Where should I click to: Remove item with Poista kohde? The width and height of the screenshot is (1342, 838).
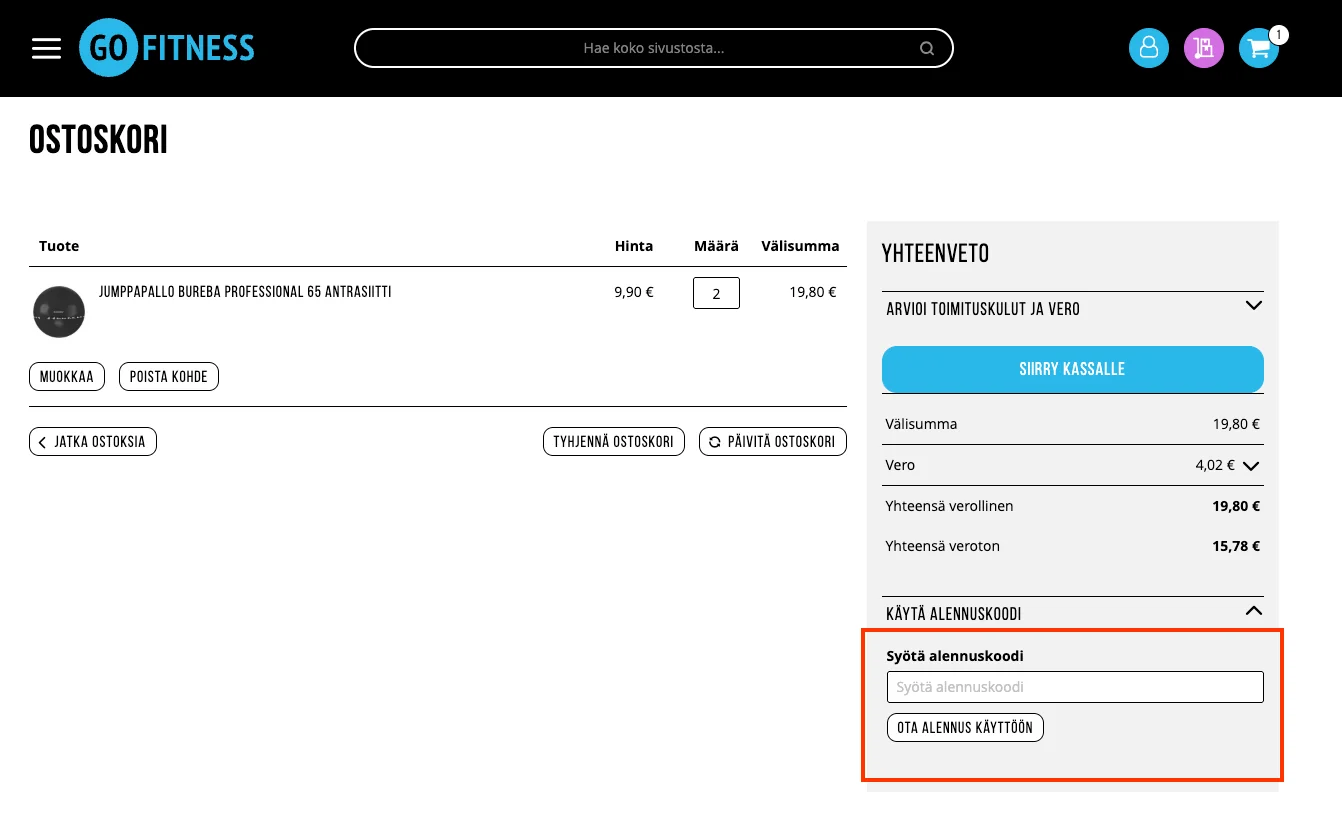[x=169, y=377]
